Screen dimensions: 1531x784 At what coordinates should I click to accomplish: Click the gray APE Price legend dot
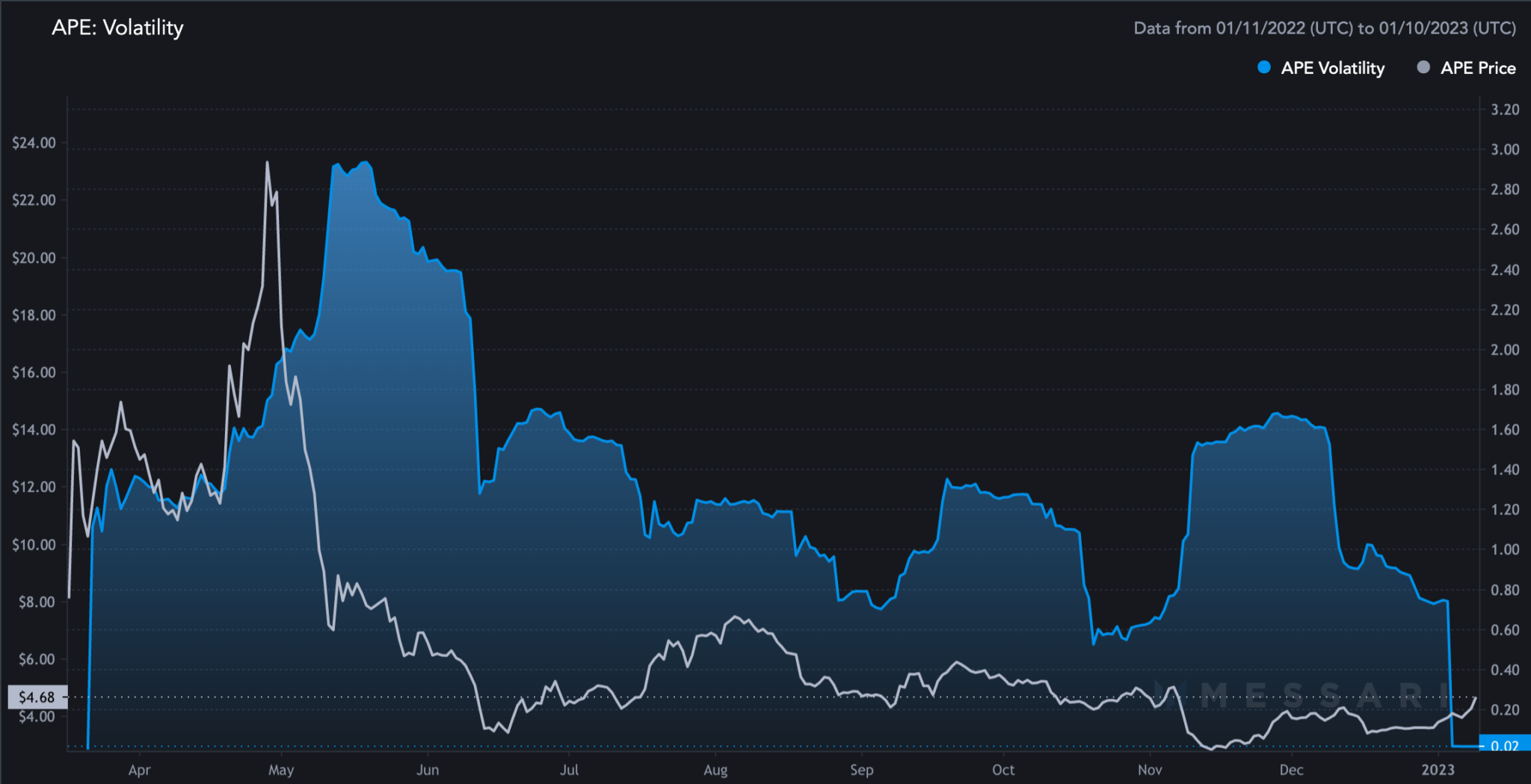click(1423, 67)
